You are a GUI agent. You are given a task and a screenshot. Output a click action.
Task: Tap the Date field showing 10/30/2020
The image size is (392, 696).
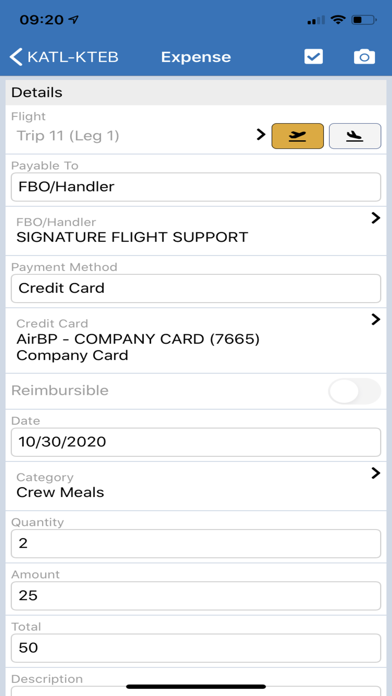point(196,442)
